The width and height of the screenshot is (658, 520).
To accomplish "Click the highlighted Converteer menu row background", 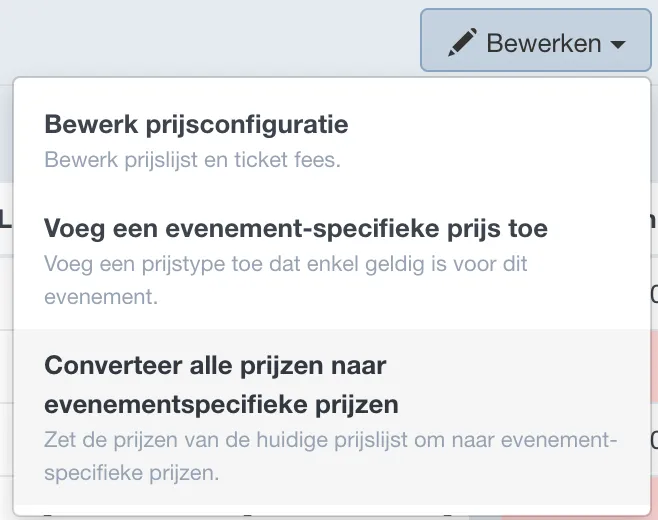I will point(332,417).
